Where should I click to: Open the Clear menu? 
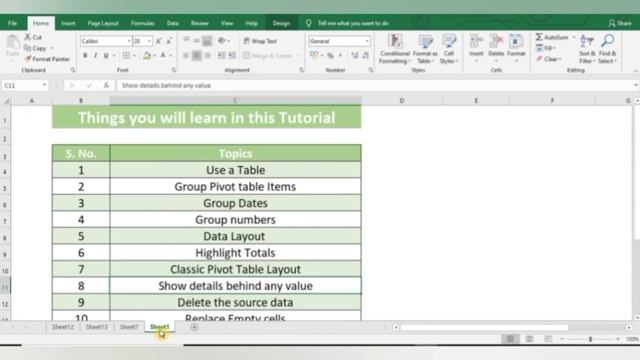pos(548,59)
